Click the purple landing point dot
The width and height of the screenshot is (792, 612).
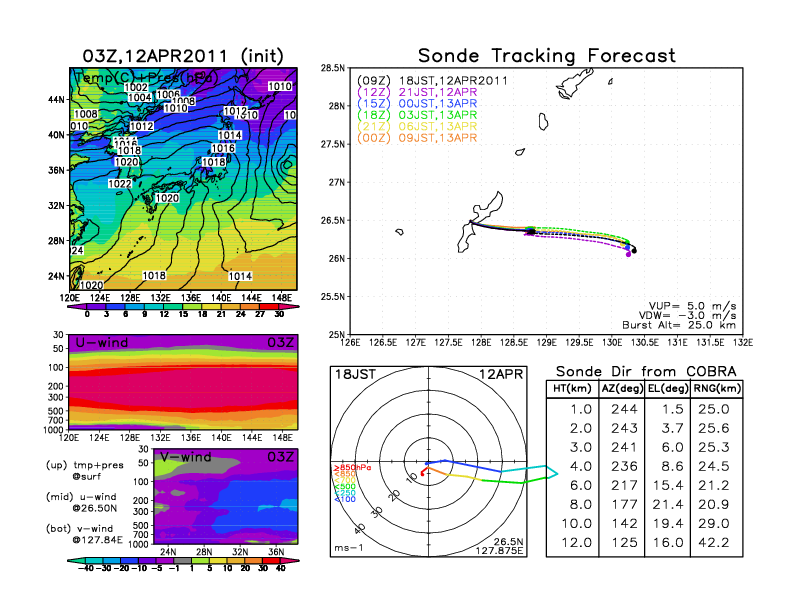pos(628,254)
